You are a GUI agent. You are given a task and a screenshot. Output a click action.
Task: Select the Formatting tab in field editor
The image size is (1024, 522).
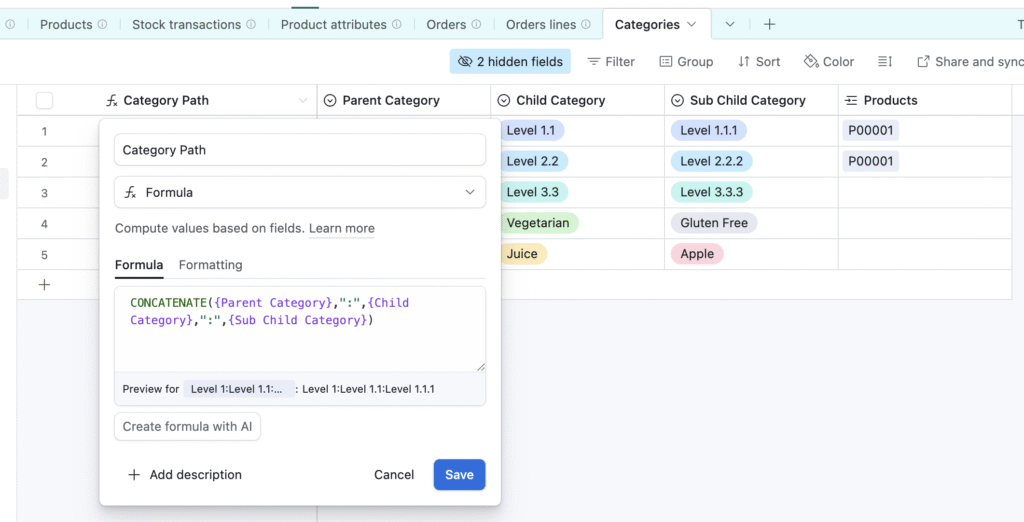pos(210,265)
